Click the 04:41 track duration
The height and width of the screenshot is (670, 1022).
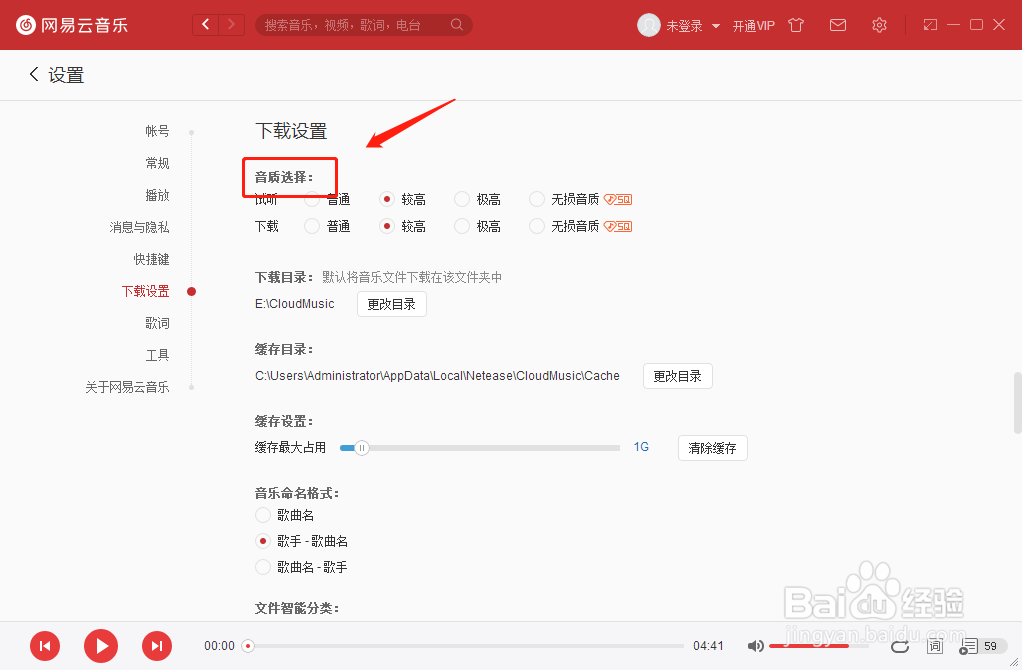tap(708, 646)
